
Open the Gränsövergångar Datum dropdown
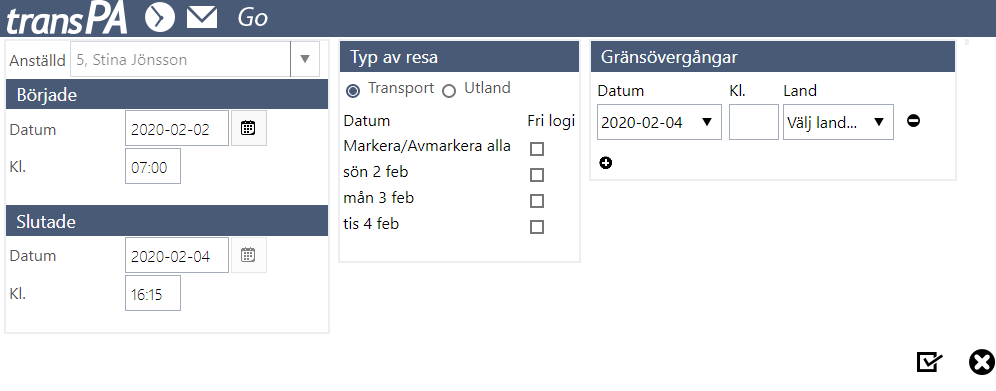pos(659,122)
